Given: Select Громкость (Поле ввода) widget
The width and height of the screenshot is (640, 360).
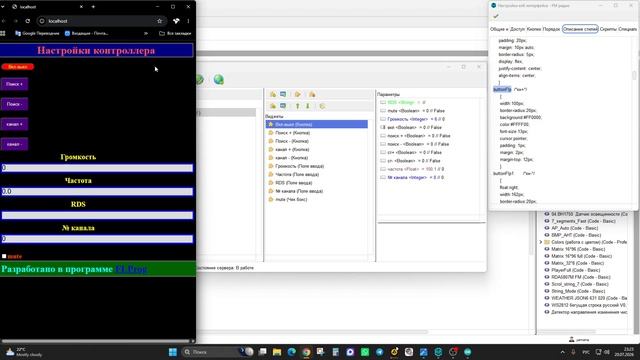Looking at the screenshot, I should (317, 166).
